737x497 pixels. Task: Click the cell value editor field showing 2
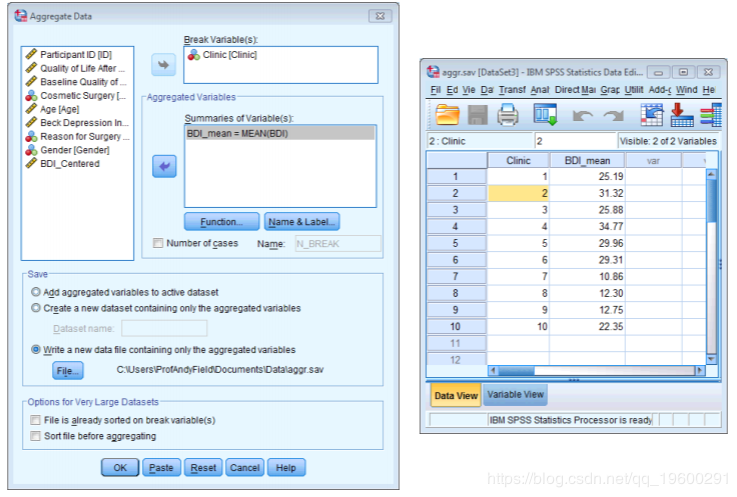coord(575,141)
